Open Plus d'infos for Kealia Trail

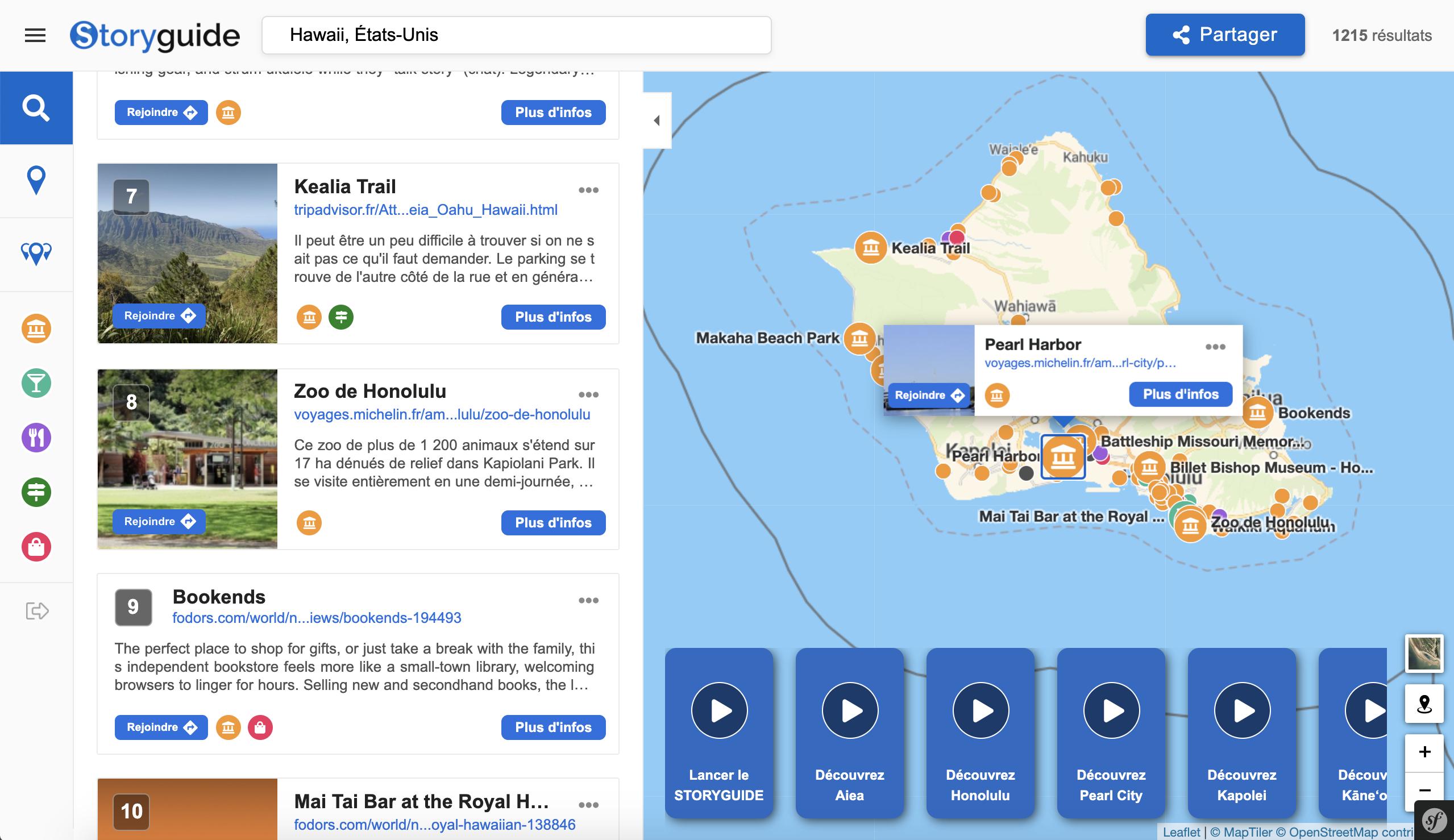click(553, 317)
